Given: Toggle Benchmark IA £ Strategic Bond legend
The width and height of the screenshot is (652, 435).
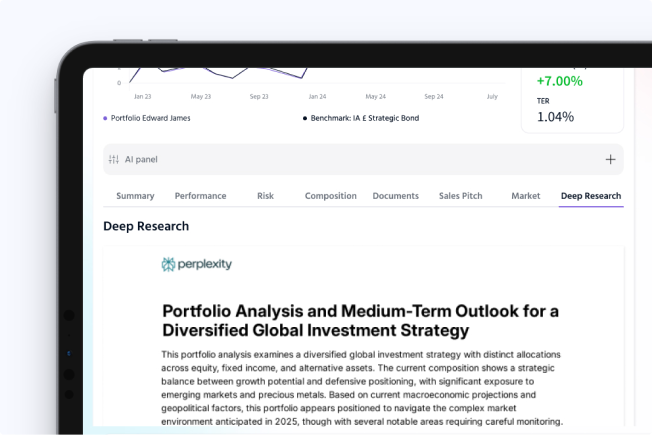Looking at the screenshot, I should [x=361, y=118].
